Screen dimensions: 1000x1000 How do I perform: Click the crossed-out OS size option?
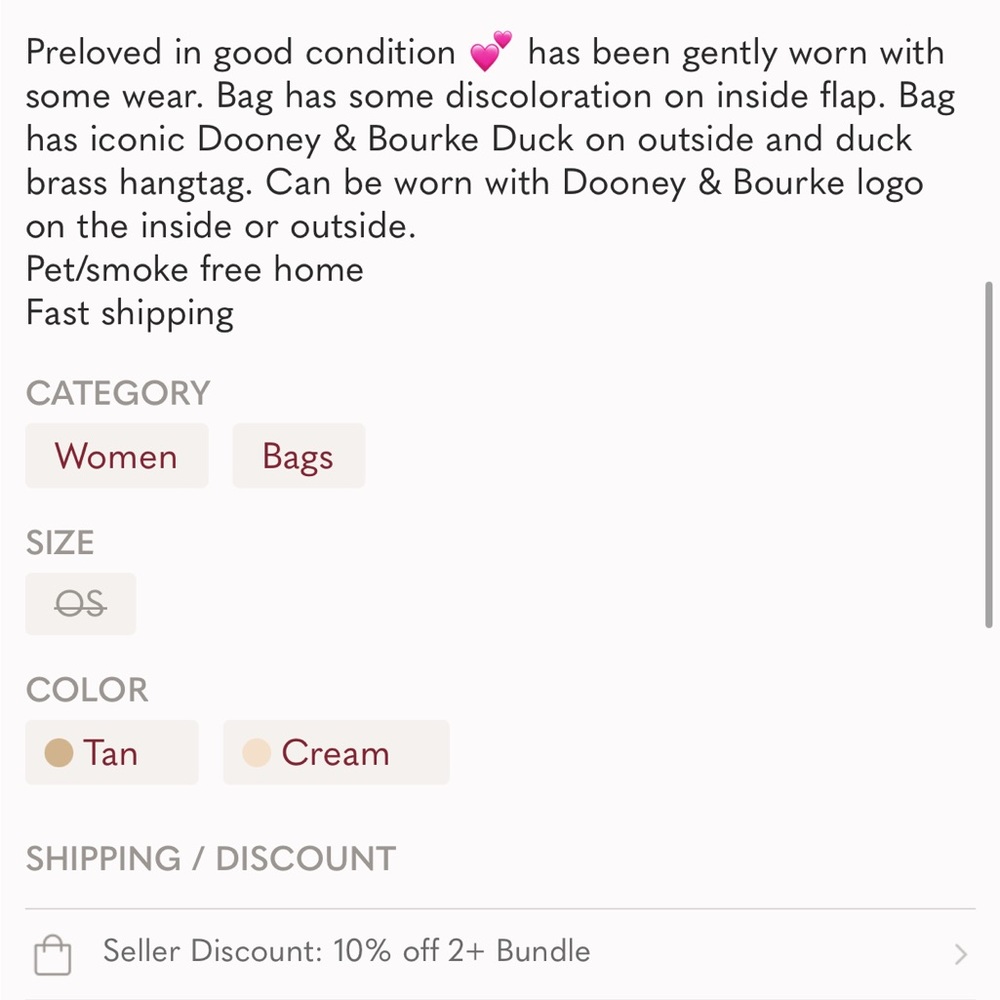(80, 604)
